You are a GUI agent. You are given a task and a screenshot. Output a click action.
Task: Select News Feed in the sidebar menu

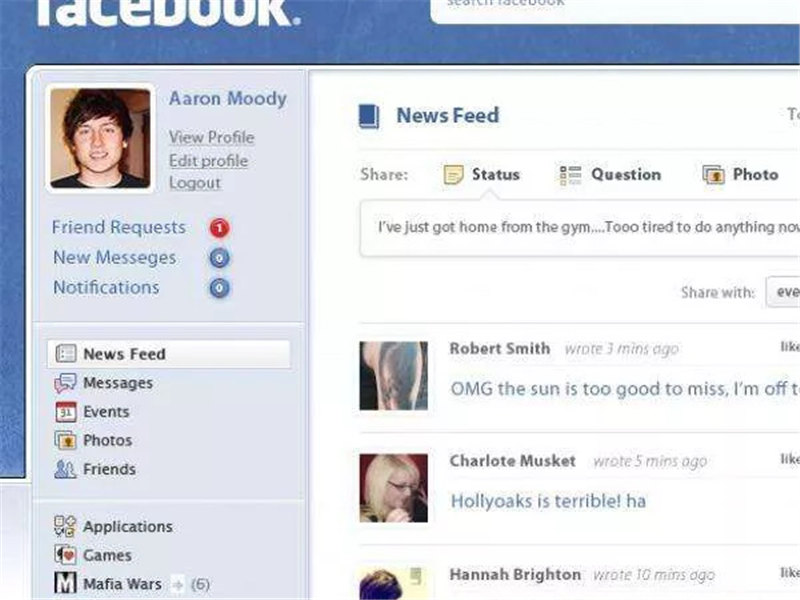pos(169,354)
